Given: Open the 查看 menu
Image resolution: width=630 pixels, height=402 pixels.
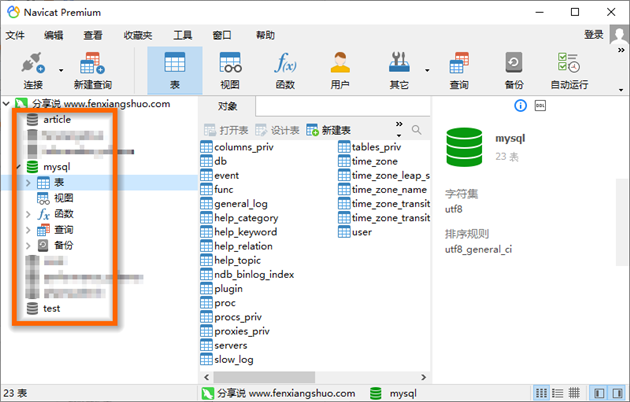Looking at the screenshot, I should pyautogui.click(x=93, y=35).
